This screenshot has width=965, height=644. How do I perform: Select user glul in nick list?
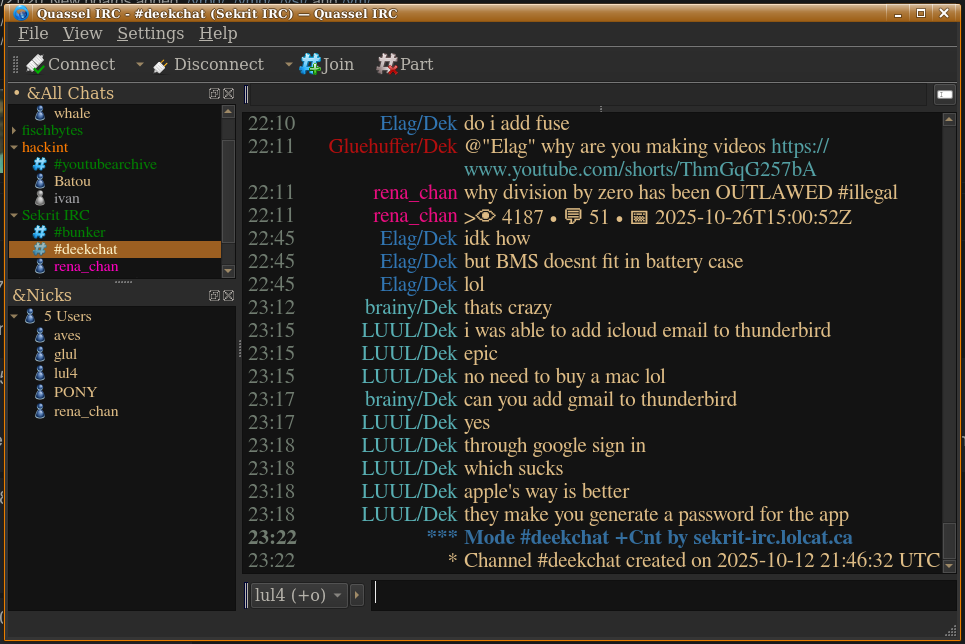click(65, 355)
